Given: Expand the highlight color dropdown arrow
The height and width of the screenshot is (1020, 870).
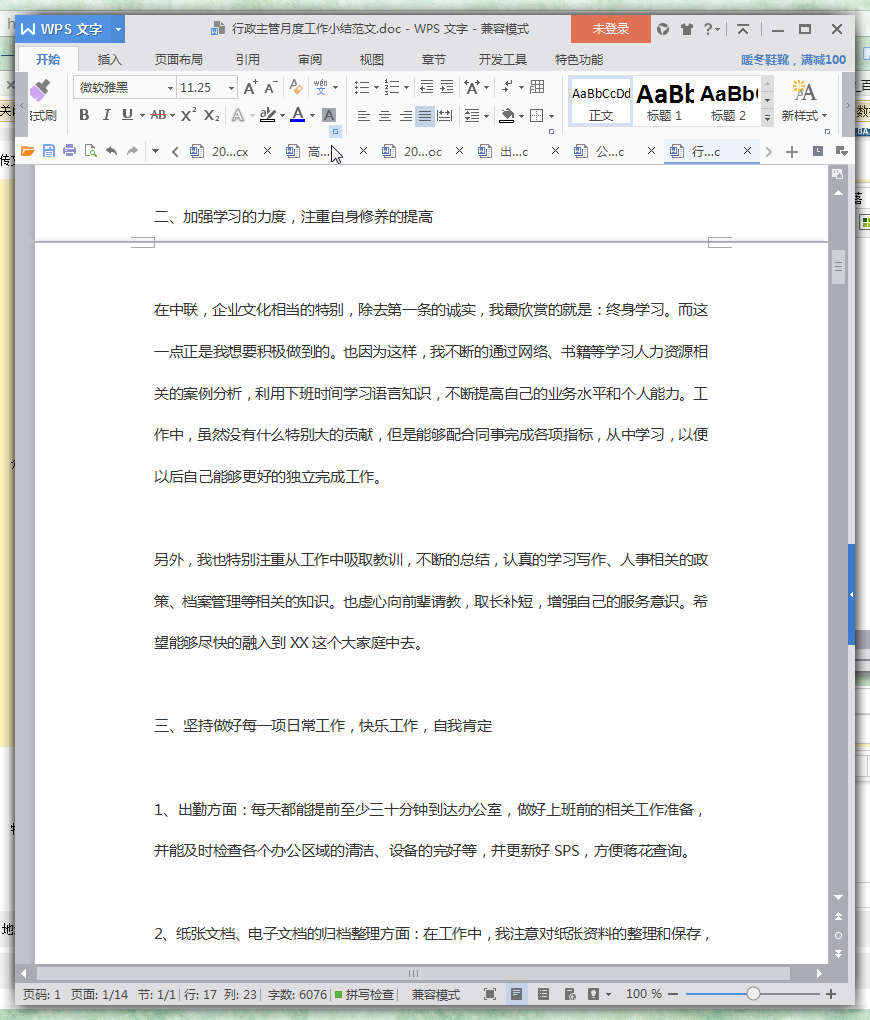Looking at the screenshot, I should (x=282, y=116).
